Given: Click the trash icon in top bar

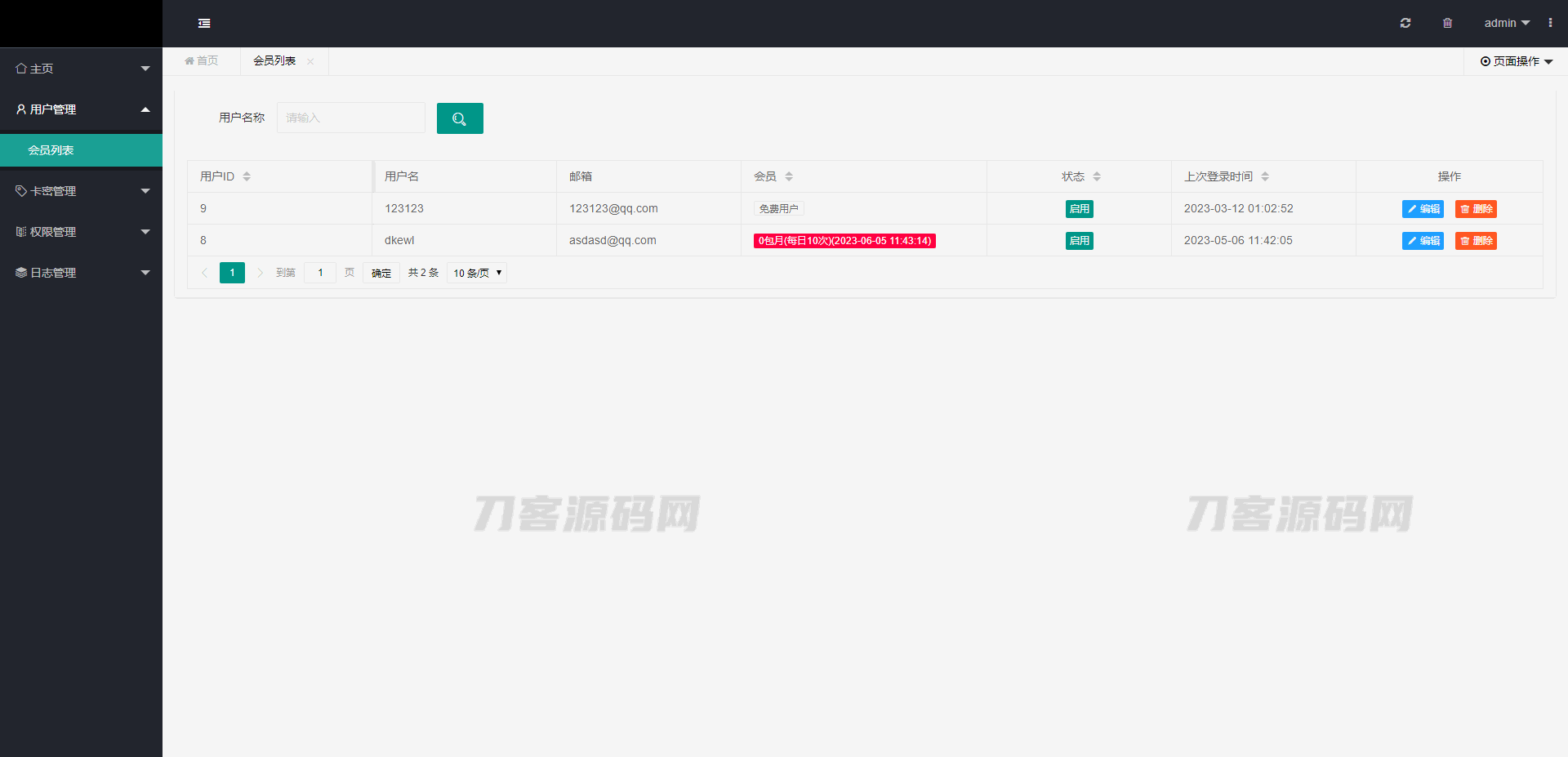Looking at the screenshot, I should (x=1447, y=24).
